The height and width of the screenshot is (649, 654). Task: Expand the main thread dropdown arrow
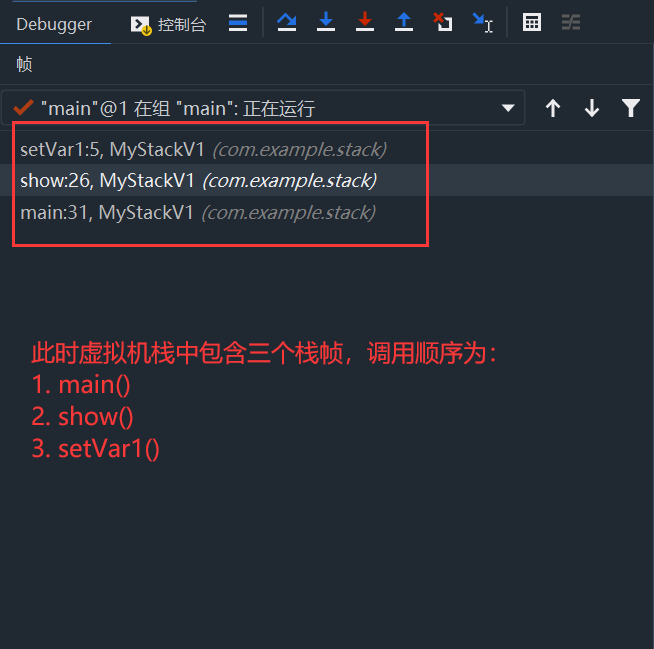pos(508,108)
